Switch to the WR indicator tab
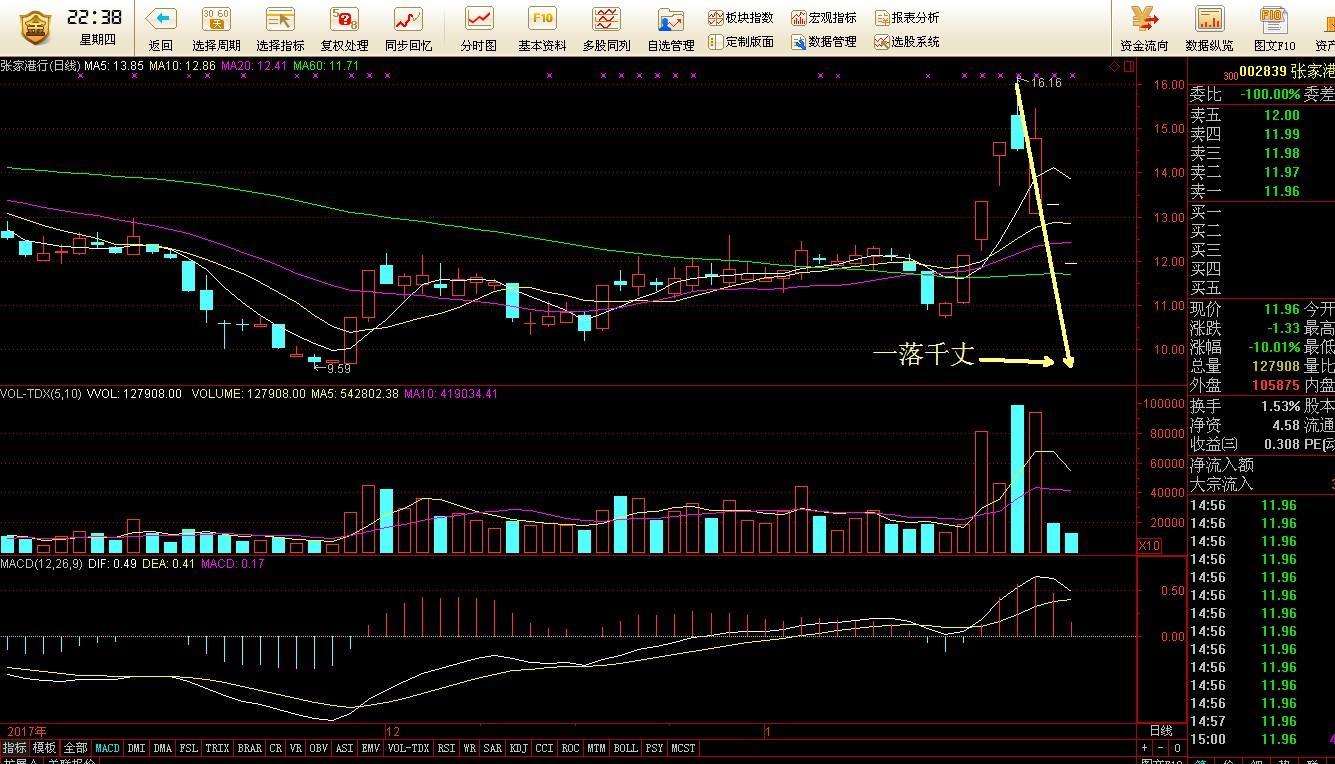This screenshot has width=1335, height=764. (x=470, y=748)
